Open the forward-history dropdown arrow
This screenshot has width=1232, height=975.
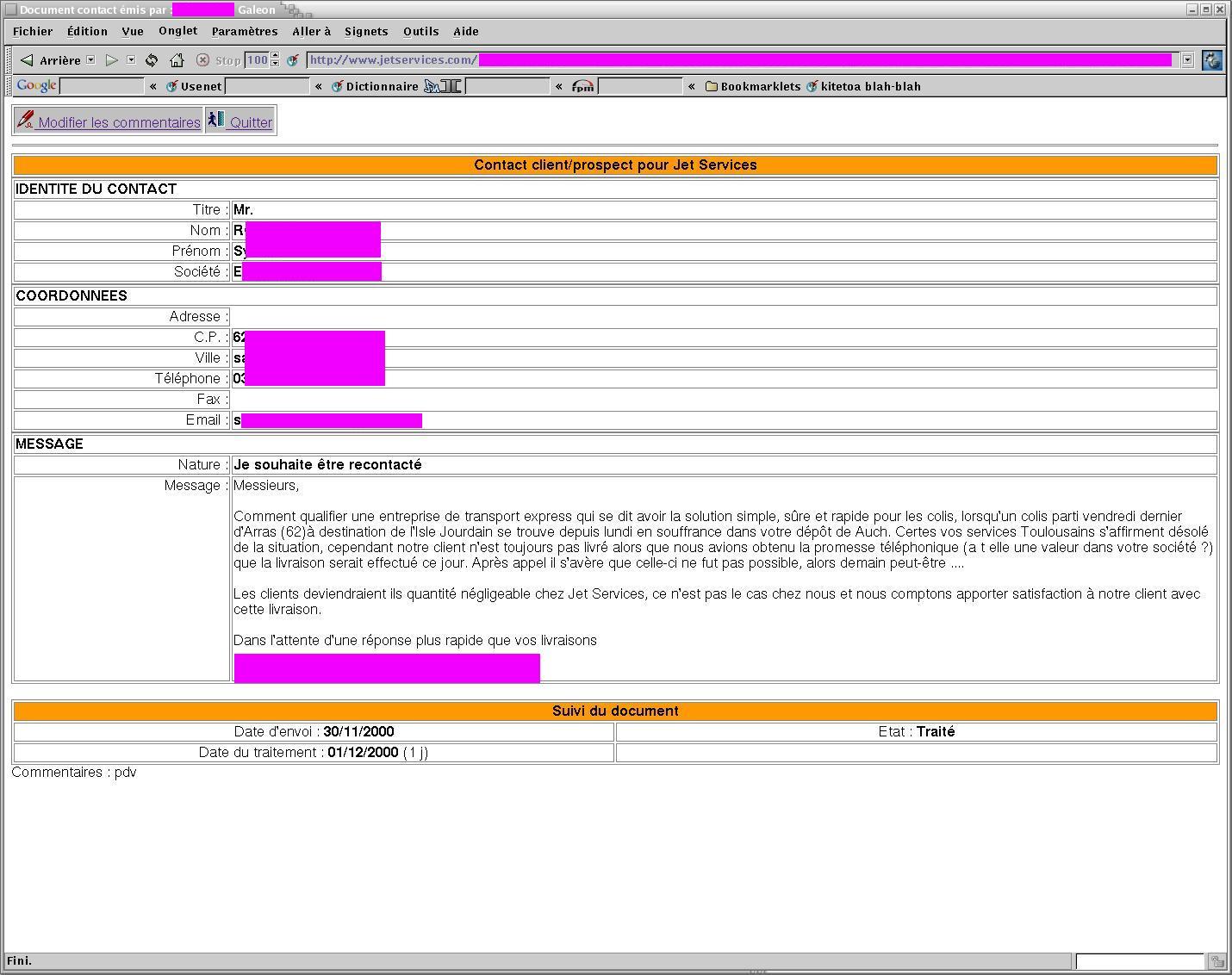tap(131, 60)
